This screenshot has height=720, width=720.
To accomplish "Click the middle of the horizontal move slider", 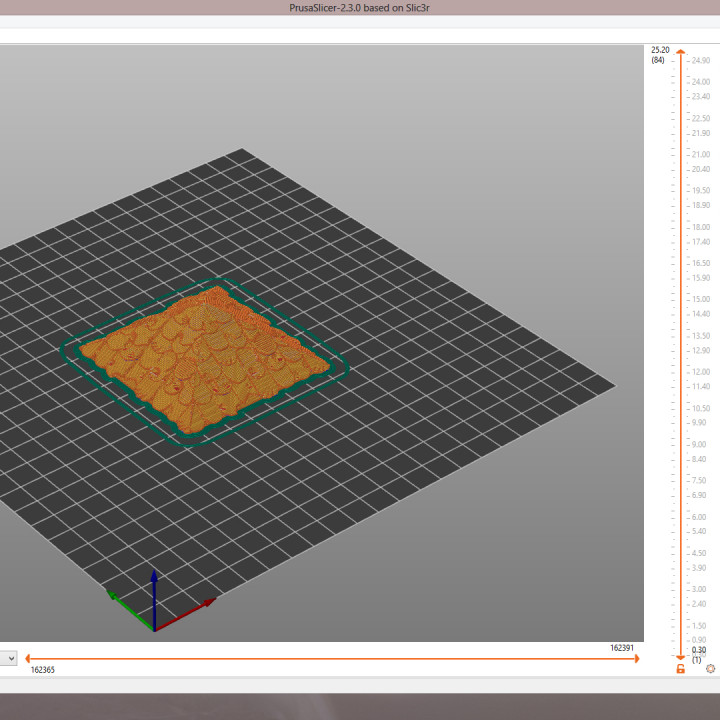I will 332,658.
